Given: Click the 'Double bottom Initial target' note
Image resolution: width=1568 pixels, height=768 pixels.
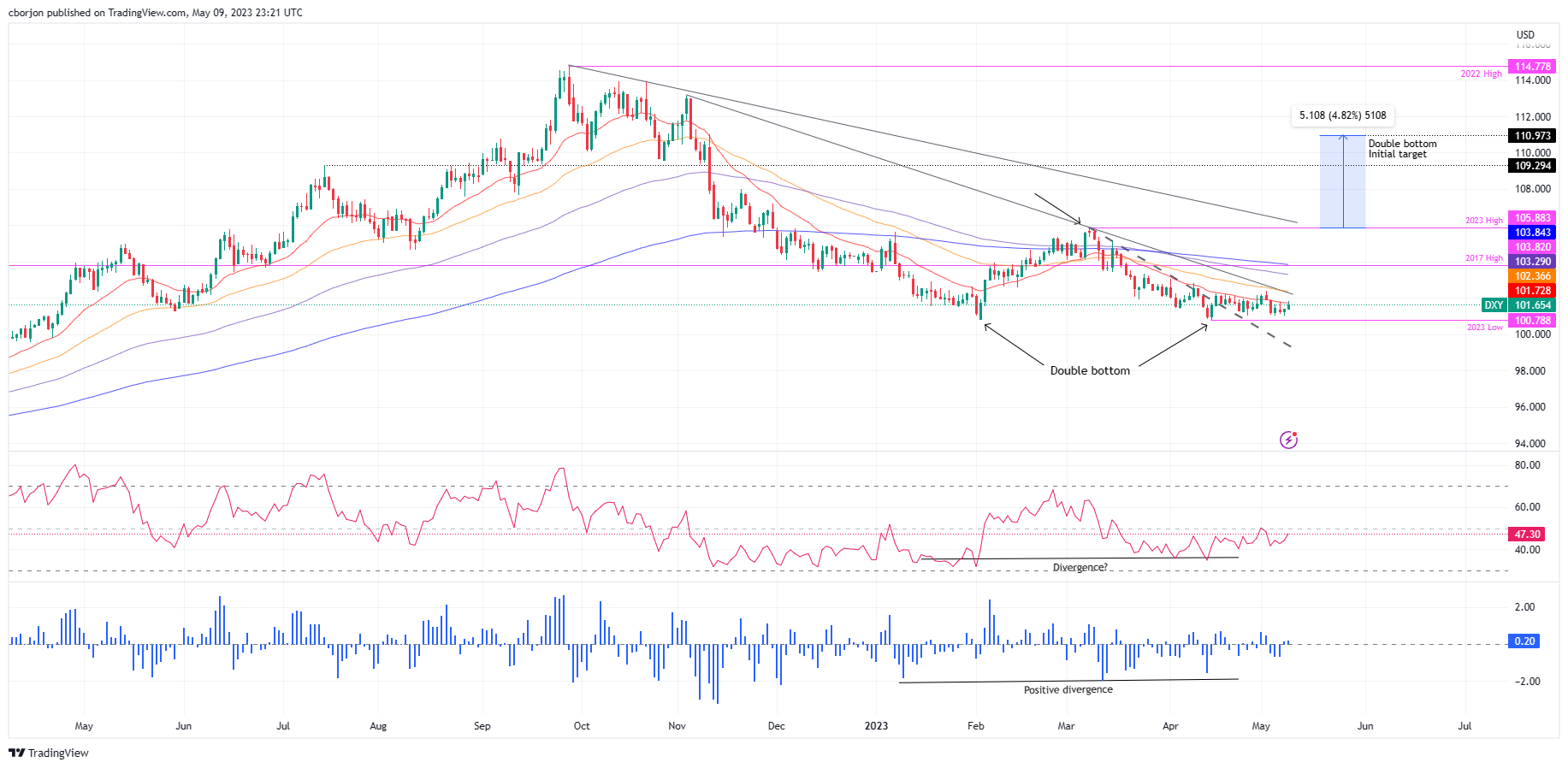Looking at the screenshot, I should pyautogui.click(x=1402, y=149).
